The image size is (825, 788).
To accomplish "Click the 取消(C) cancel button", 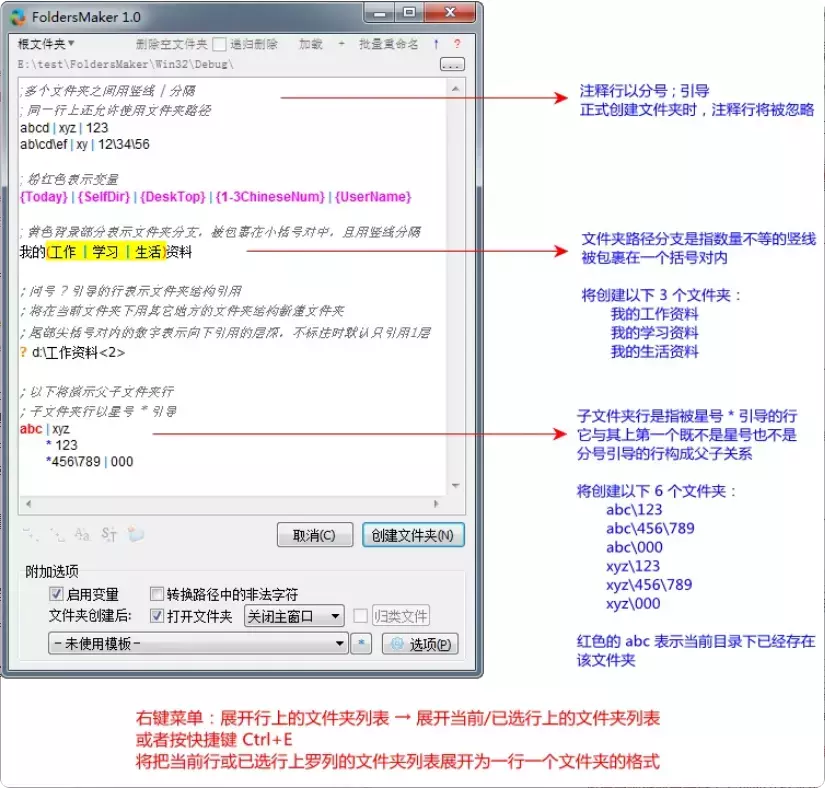I will [x=314, y=535].
